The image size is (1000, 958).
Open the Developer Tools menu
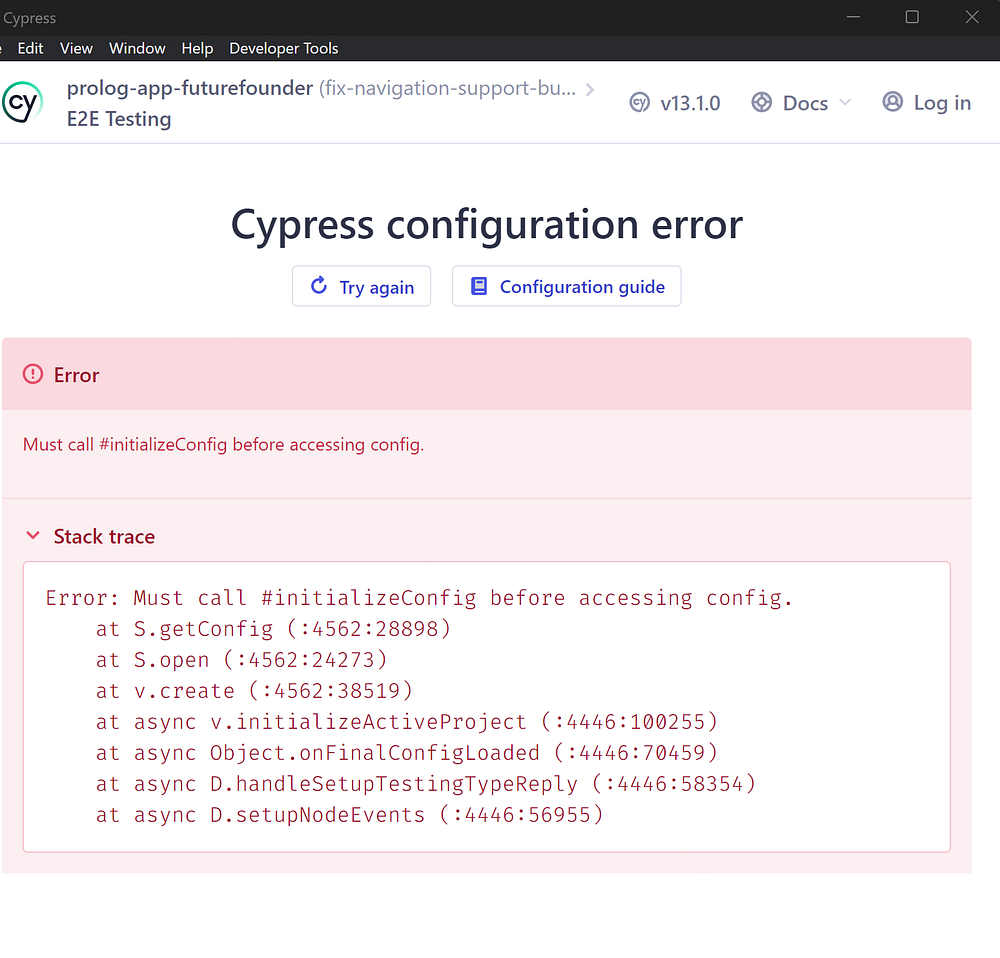pos(284,48)
